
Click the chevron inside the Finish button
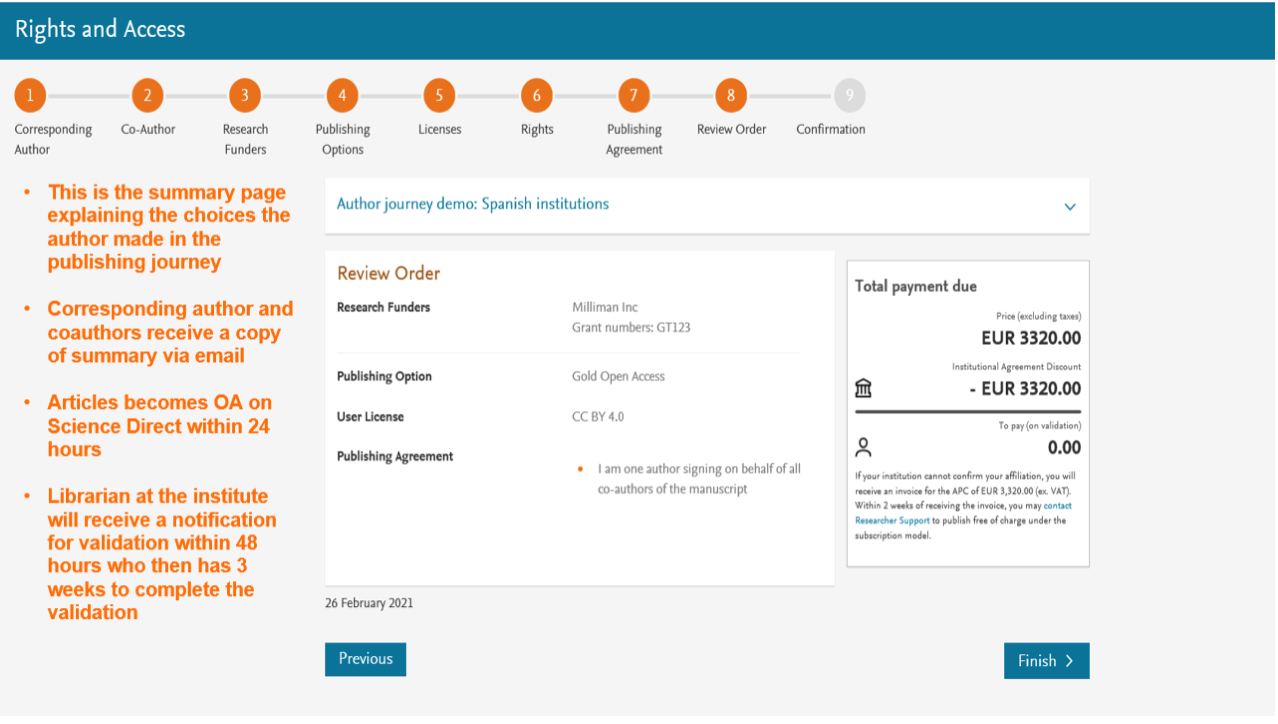[x=1070, y=661]
